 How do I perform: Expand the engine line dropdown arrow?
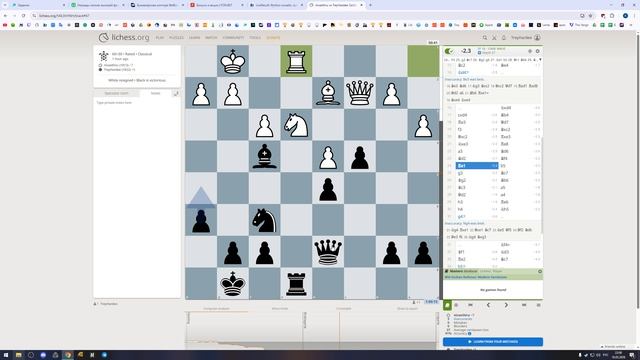pos(540,60)
